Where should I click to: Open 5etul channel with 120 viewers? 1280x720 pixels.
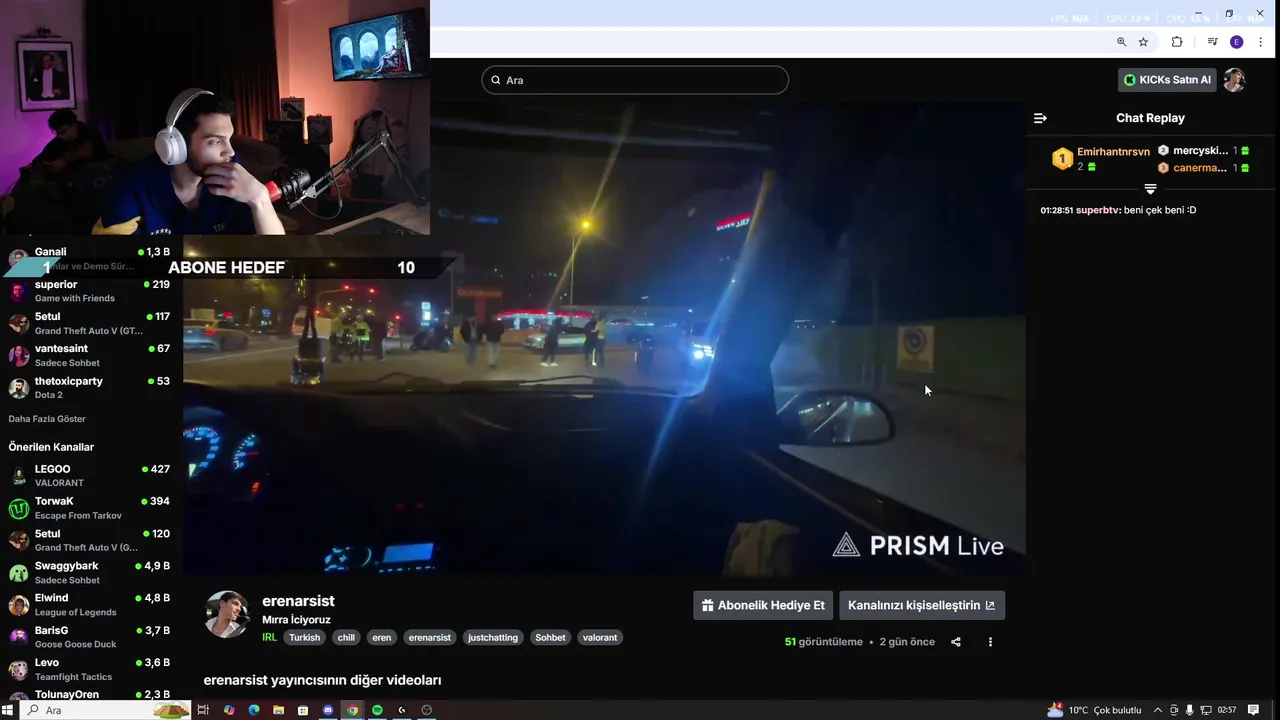point(90,540)
